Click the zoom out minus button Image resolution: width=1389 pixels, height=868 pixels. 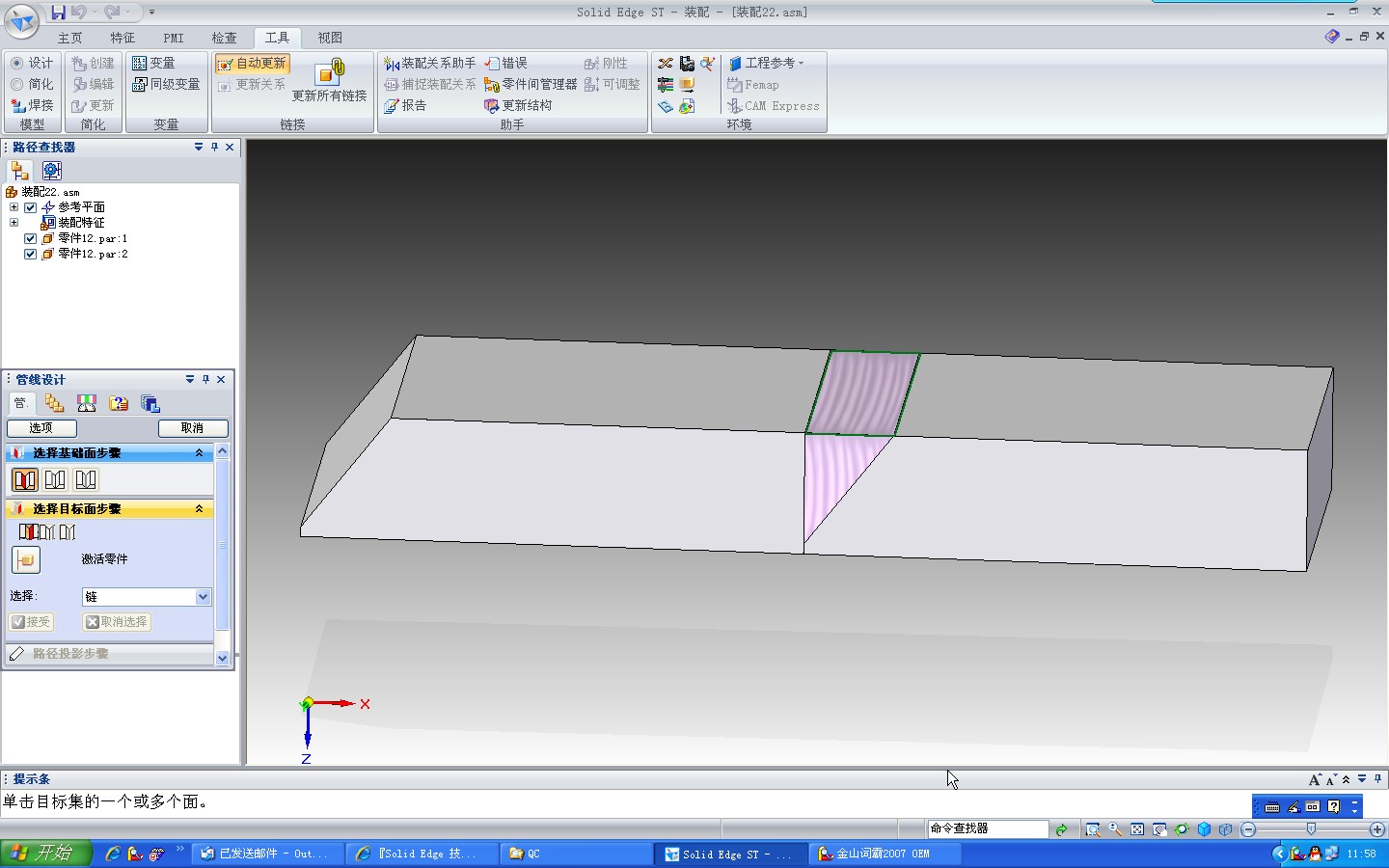point(1248,829)
